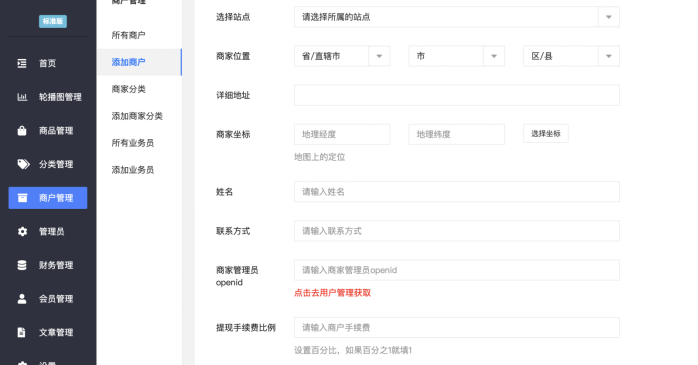Click the 提现手续费比例 field label
This screenshot has width=698, height=365.
pos(246,328)
